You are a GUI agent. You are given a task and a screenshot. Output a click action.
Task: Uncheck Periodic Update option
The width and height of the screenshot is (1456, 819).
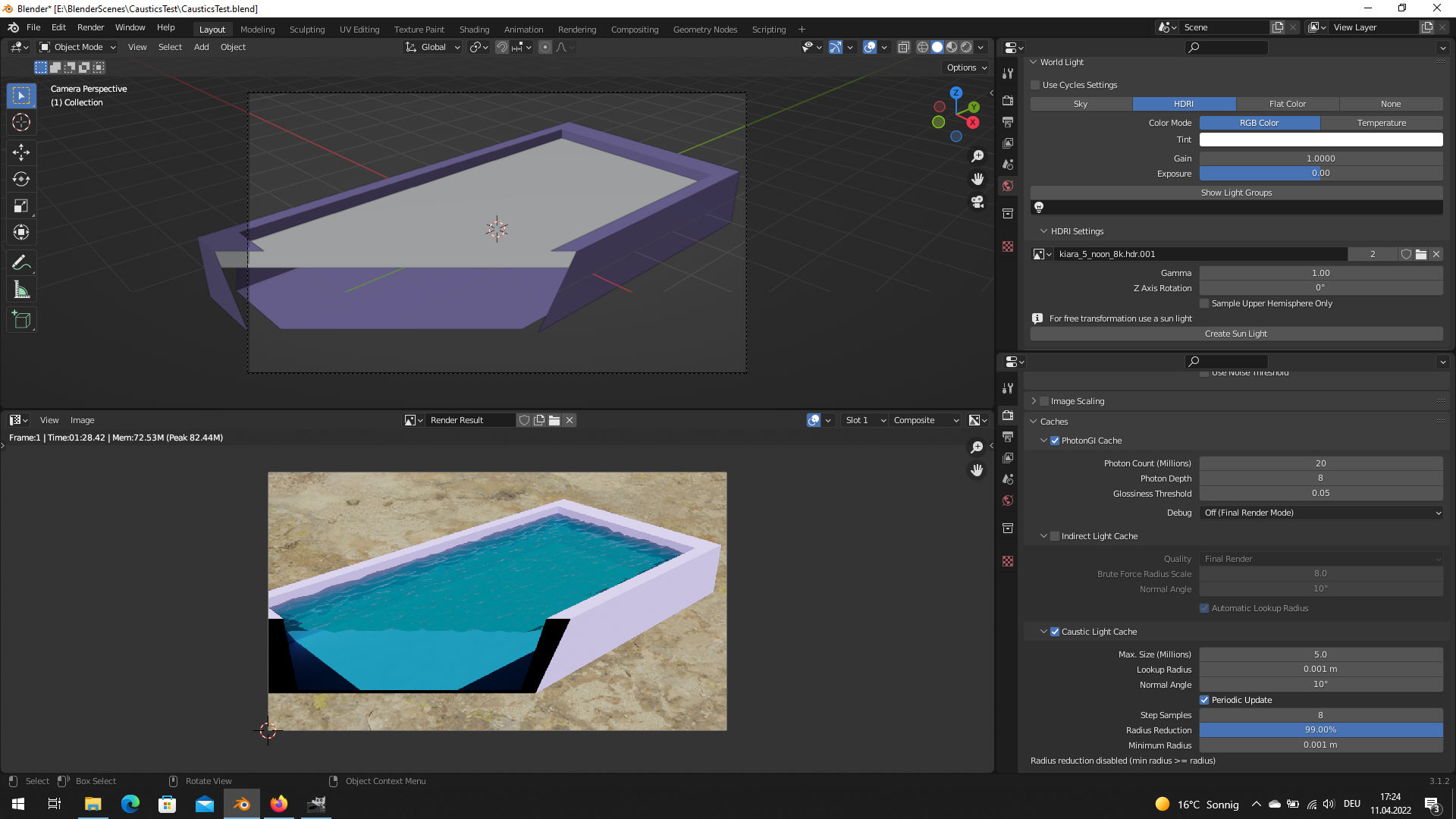coord(1204,700)
